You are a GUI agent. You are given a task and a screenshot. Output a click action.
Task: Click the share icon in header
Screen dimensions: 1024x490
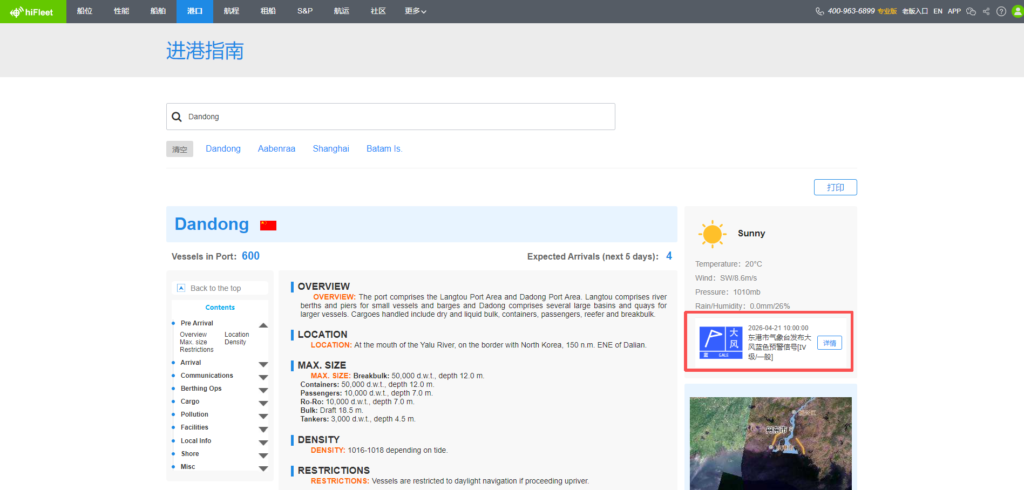tap(986, 11)
